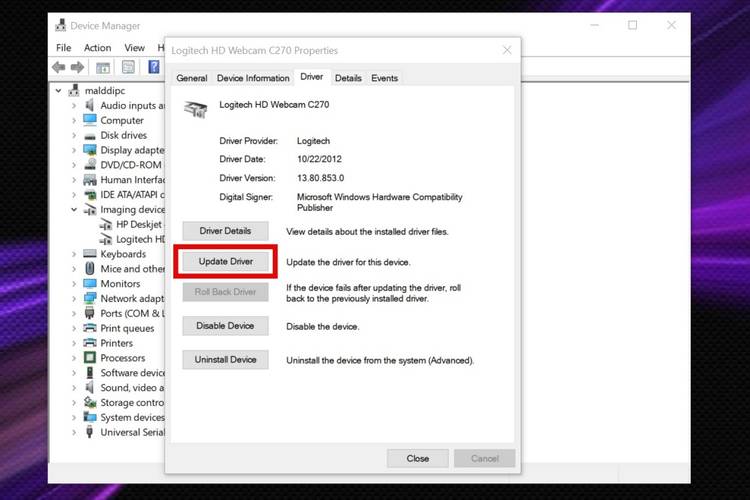The image size is (750, 500).
Task: Close the Logitech Properties dialog with X
Action: tap(507, 50)
